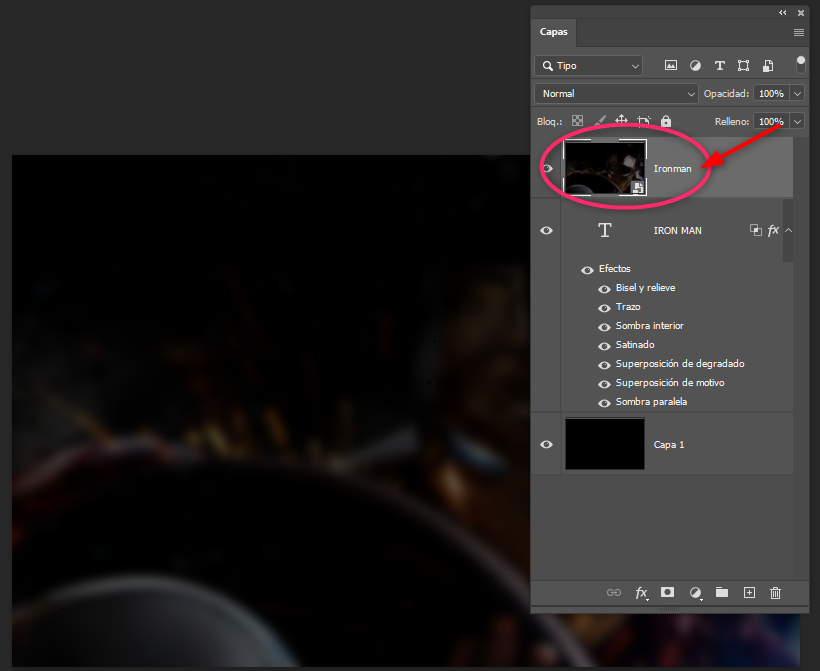
Task: Filter layers by type layers icon
Action: [720, 65]
